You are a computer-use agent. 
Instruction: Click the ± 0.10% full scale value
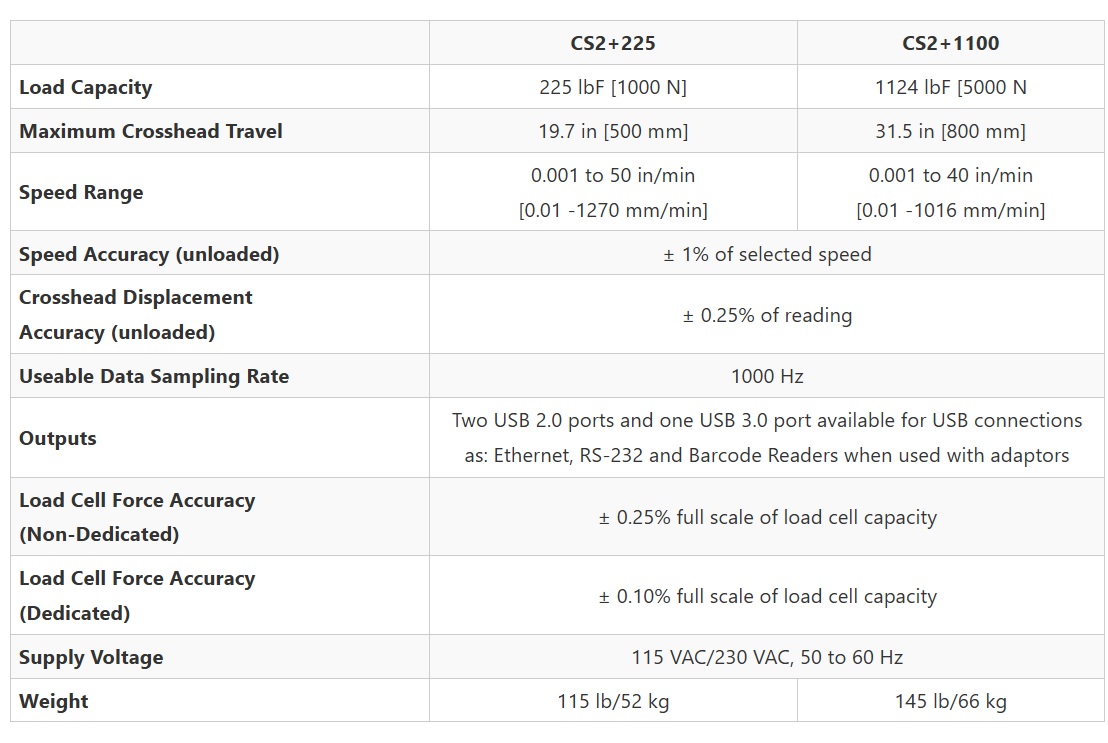(x=767, y=596)
